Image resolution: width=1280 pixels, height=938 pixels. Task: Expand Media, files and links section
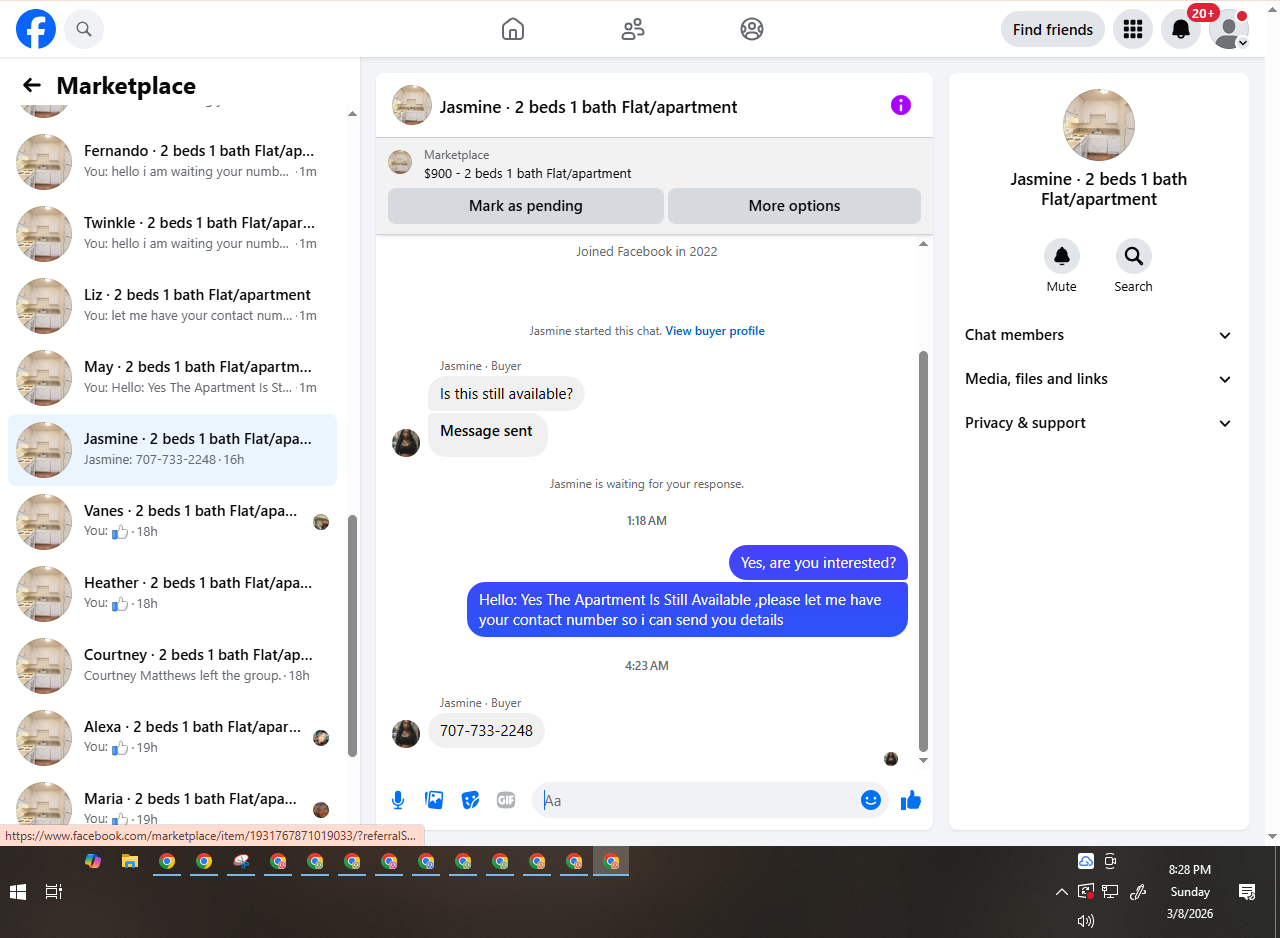[x=1099, y=379]
